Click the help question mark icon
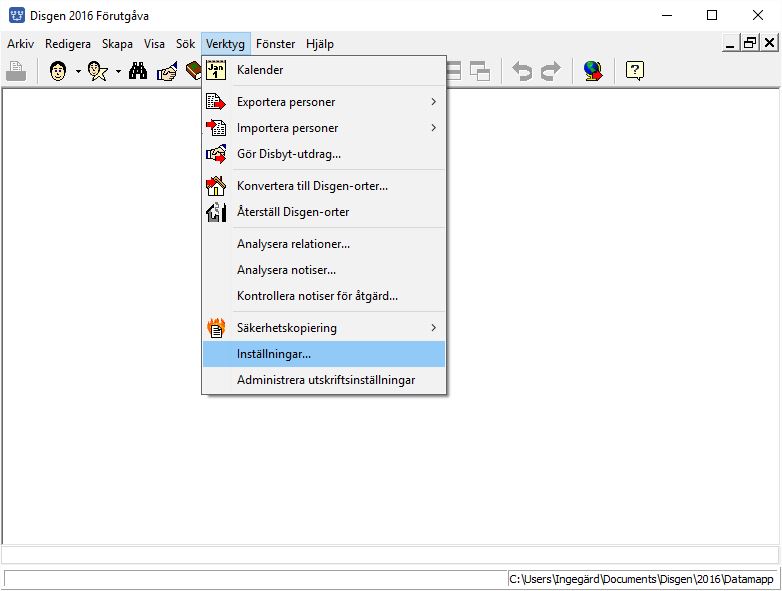The width and height of the screenshot is (782, 591). click(634, 71)
